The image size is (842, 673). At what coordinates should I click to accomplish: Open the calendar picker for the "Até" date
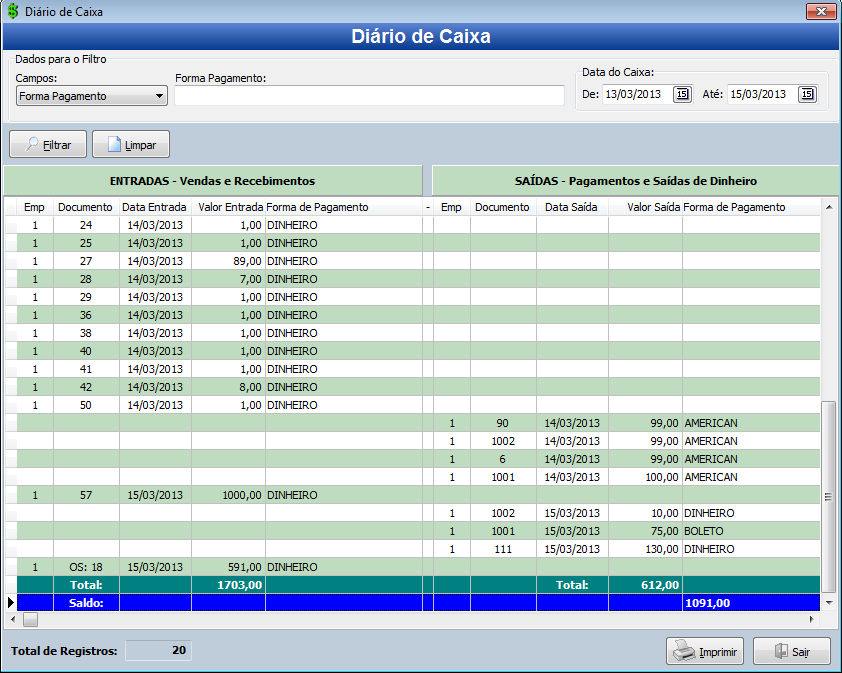point(806,94)
